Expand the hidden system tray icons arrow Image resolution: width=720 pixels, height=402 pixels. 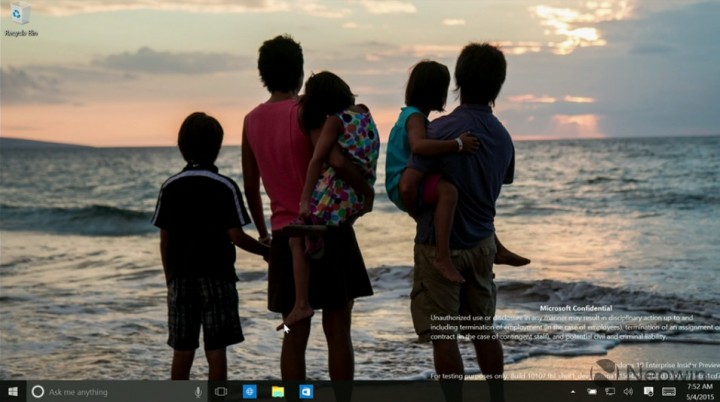coord(573,392)
